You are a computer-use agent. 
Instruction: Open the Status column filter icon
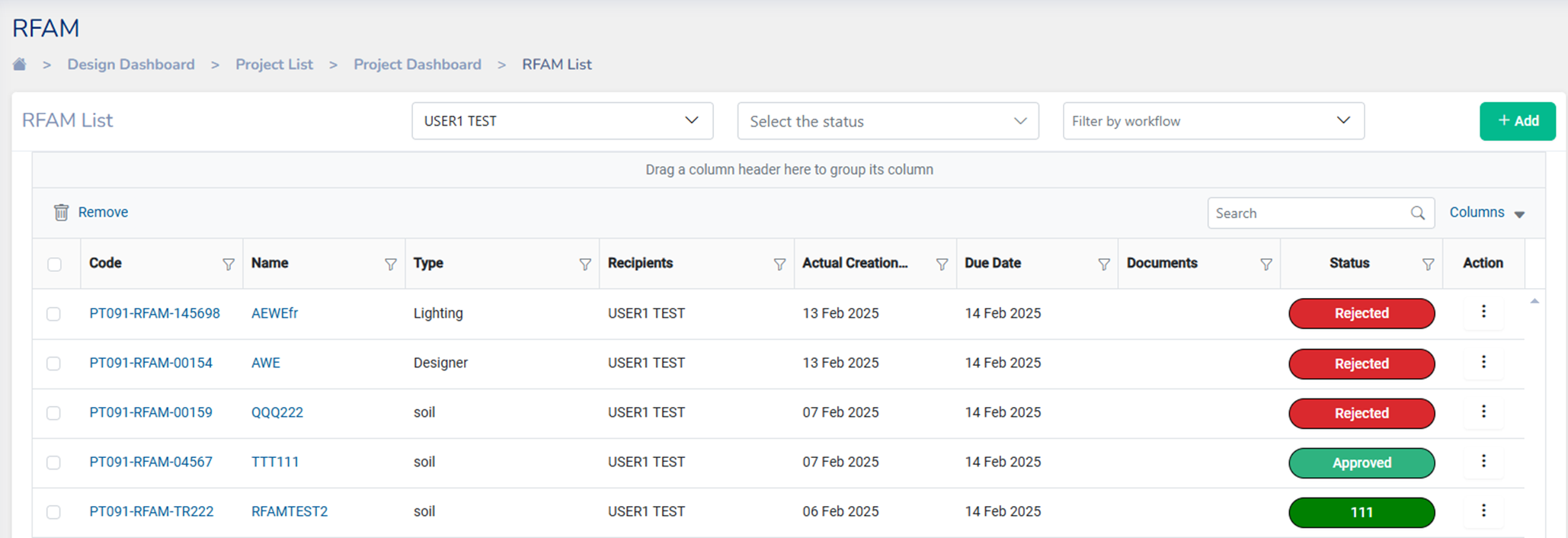(1428, 264)
